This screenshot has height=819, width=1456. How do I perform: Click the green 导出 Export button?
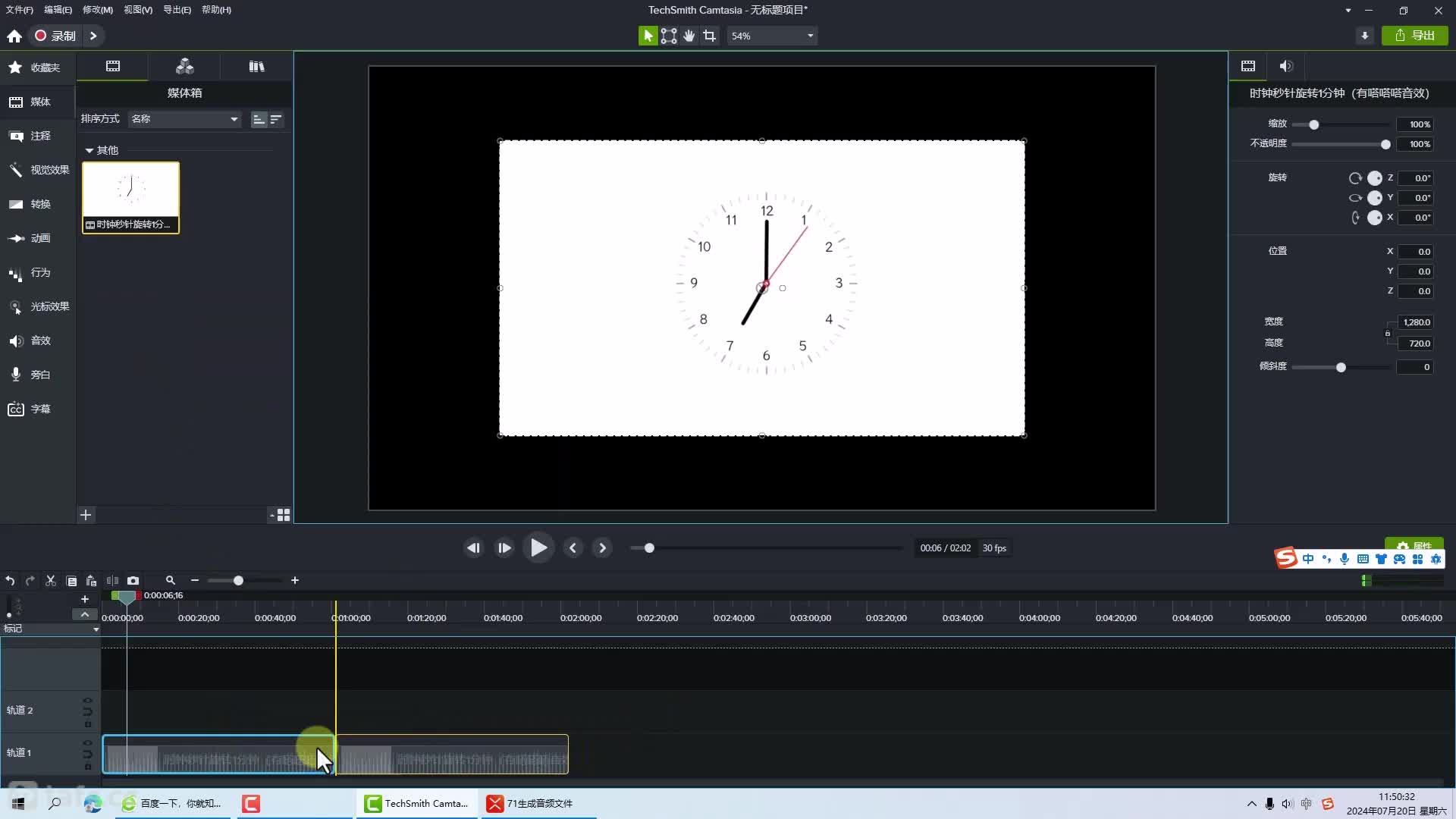tap(1415, 36)
